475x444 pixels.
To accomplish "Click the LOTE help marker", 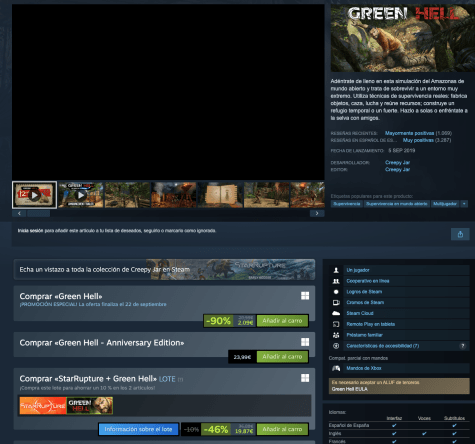I will (180, 380).
